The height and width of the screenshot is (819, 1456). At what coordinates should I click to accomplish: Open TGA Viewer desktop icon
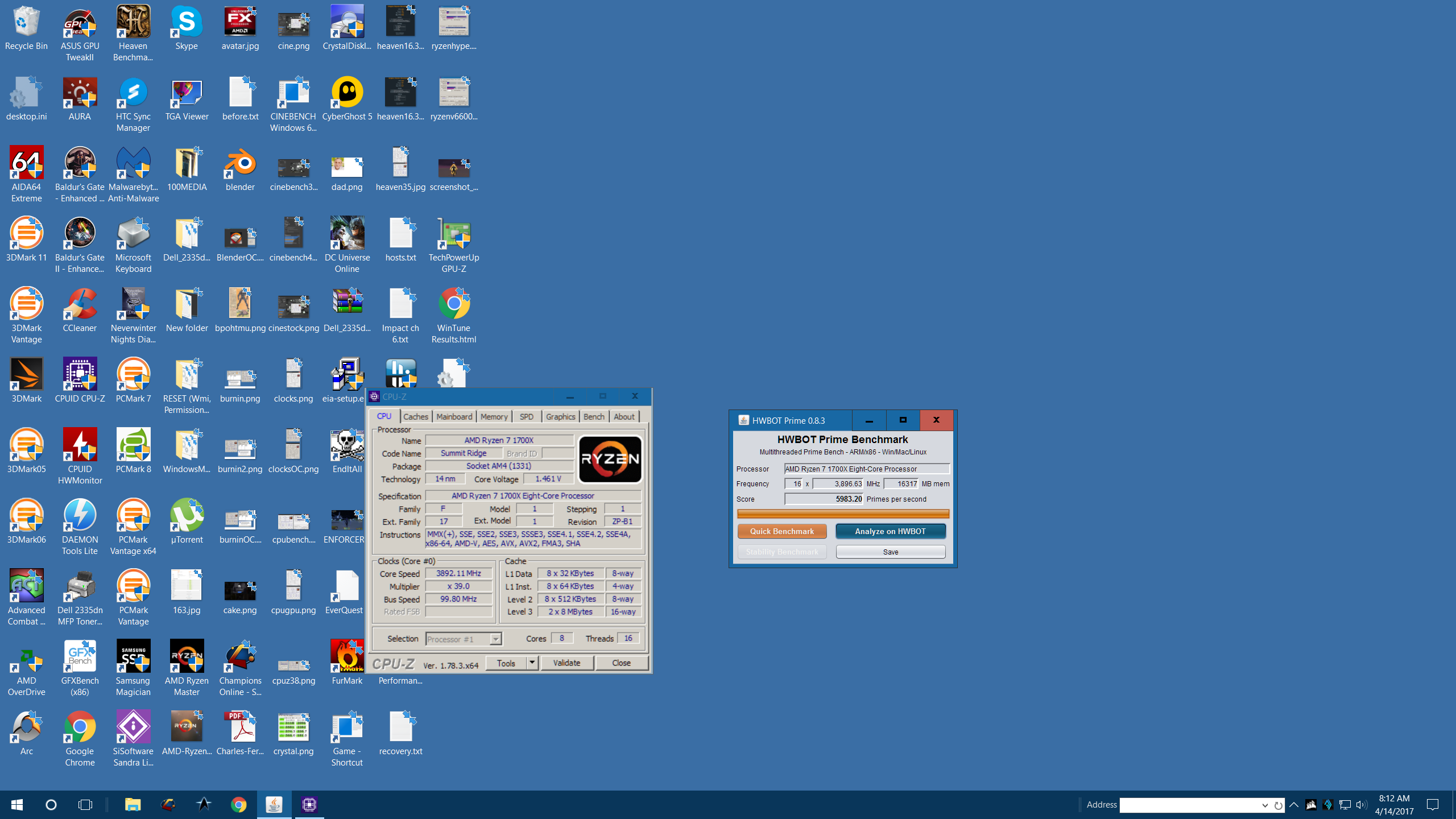click(x=187, y=99)
